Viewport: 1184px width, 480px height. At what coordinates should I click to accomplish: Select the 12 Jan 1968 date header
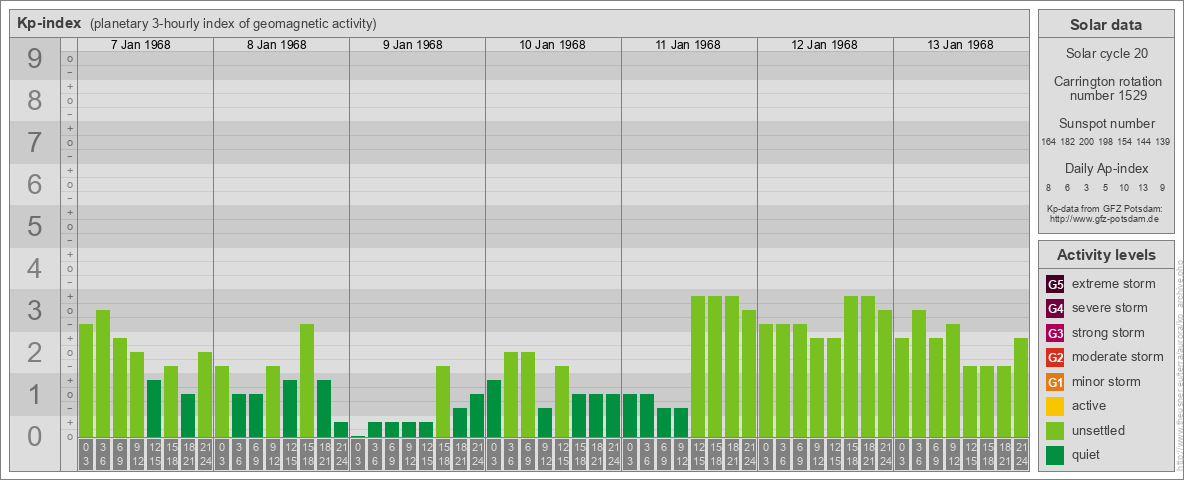(x=825, y=45)
